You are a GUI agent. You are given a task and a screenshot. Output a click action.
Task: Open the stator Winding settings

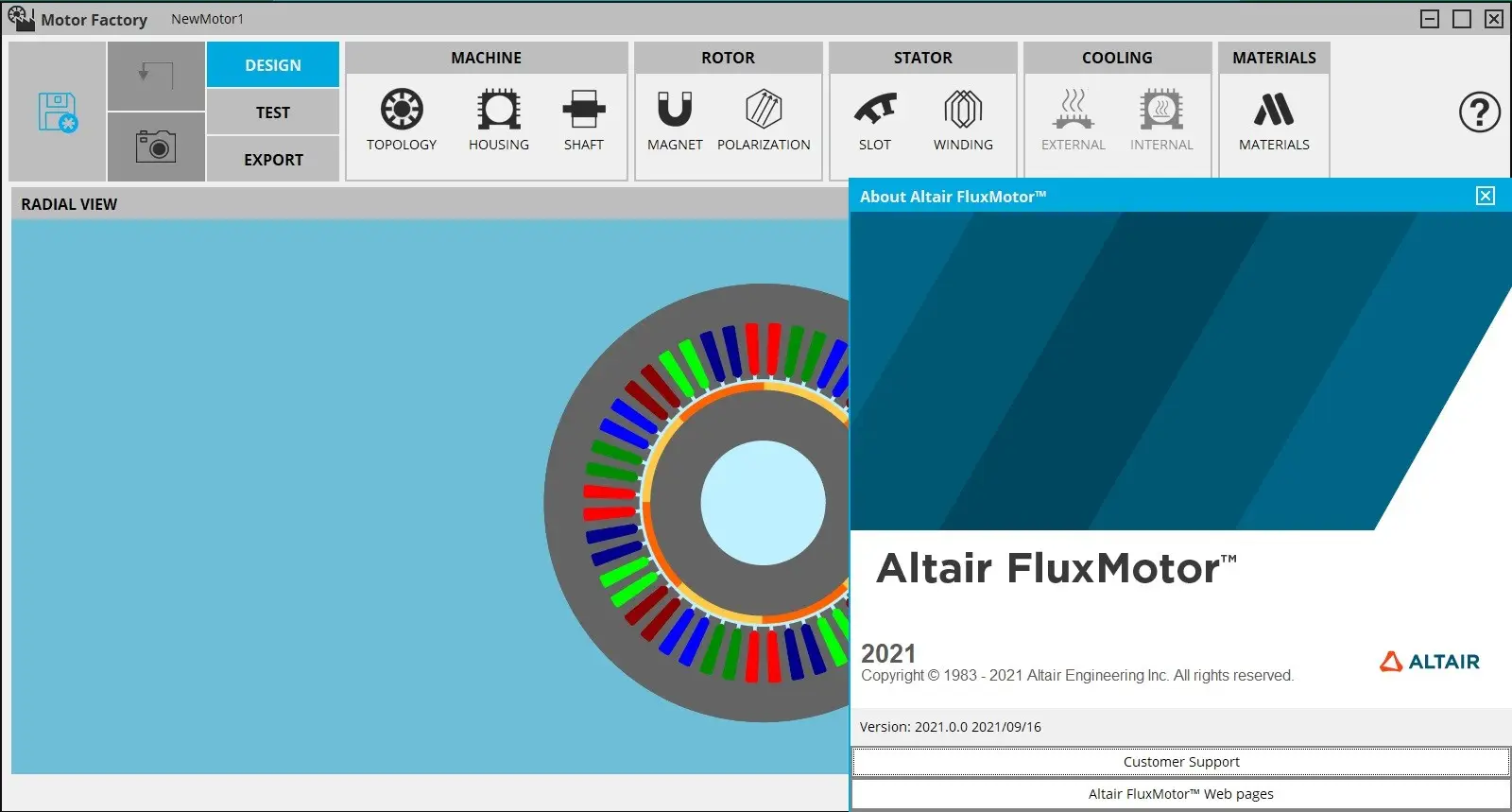963,120
